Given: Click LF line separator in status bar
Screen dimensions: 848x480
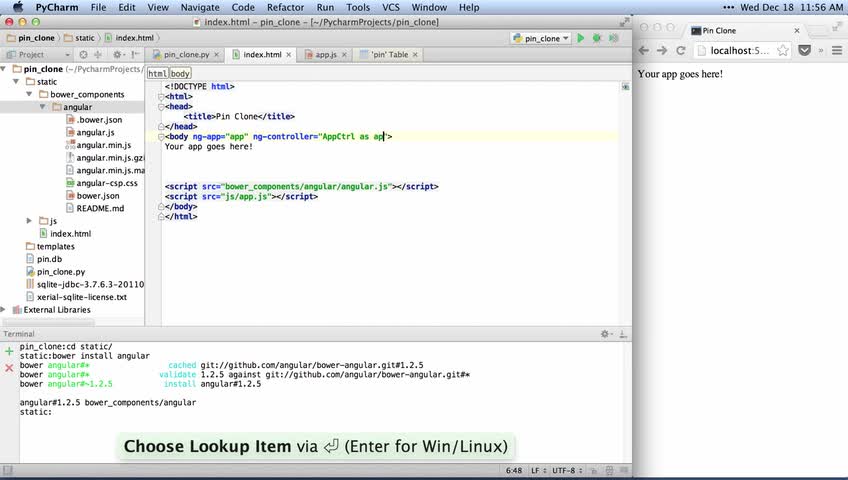Looking at the screenshot, I should pos(538,470).
